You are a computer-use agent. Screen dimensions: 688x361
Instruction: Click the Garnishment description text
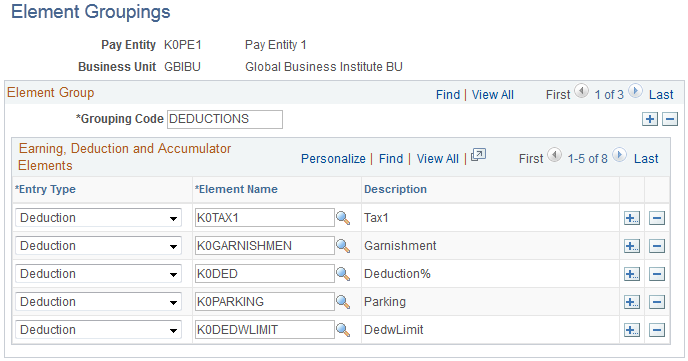(400, 246)
